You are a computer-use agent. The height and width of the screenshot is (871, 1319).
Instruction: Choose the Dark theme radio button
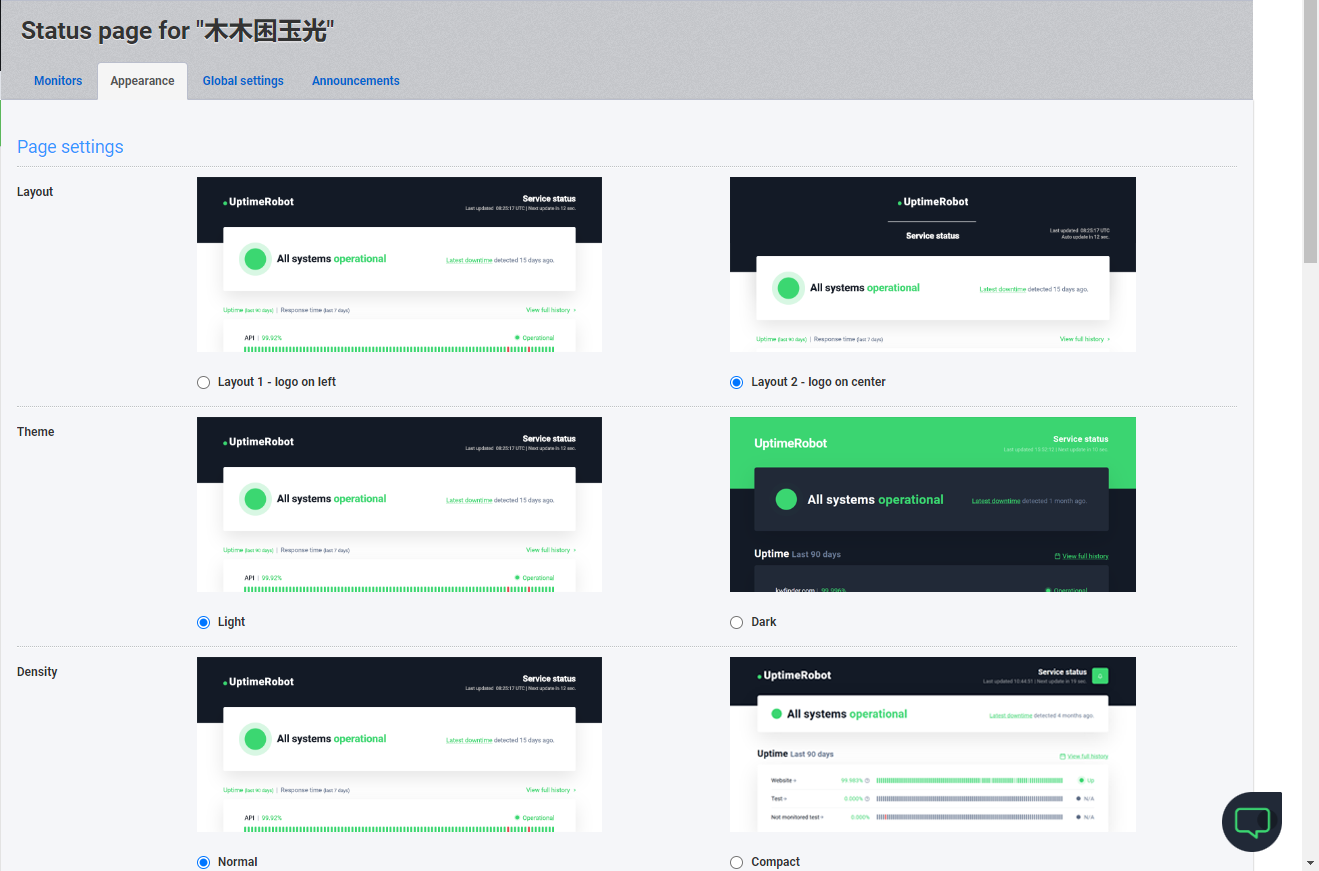pyautogui.click(x=737, y=622)
